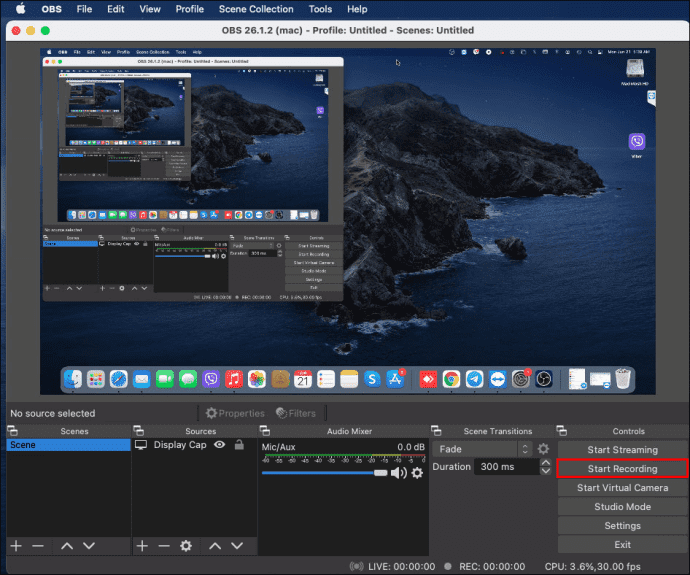Select the Scene item in Scenes list

click(69, 445)
